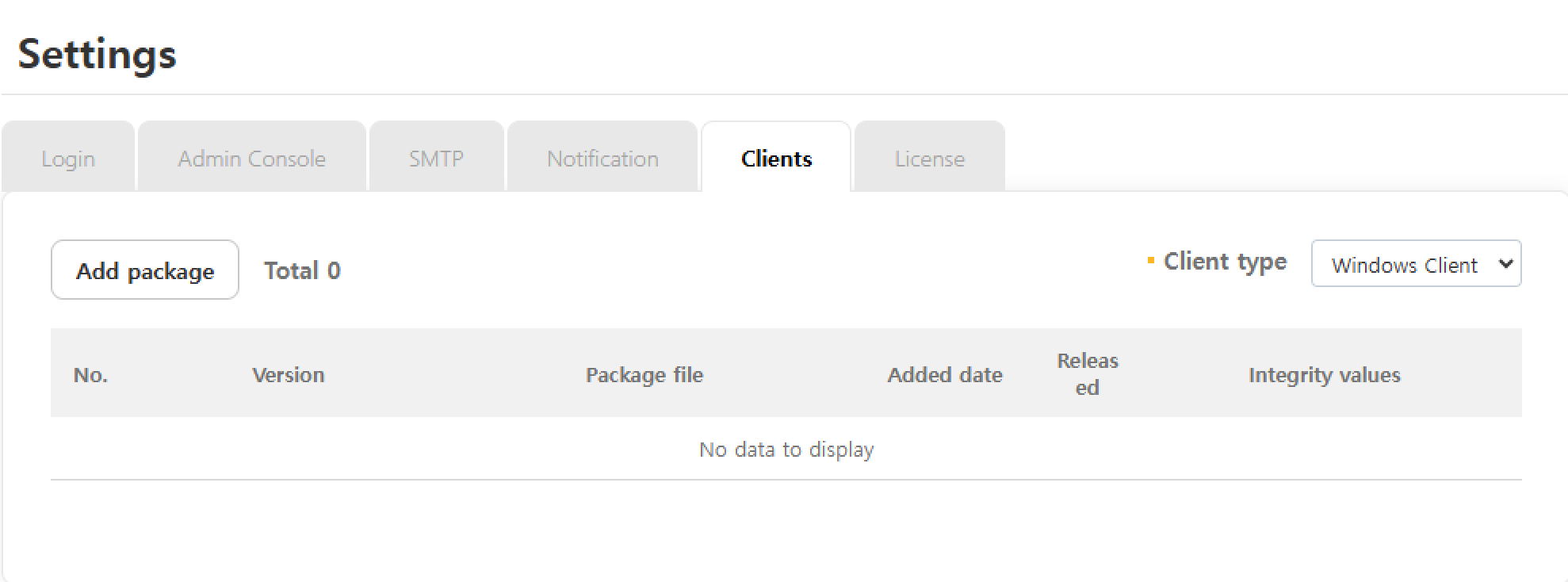Screen dimensions: 1568x582
Task: Open the Login settings tab
Action: point(68,159)
